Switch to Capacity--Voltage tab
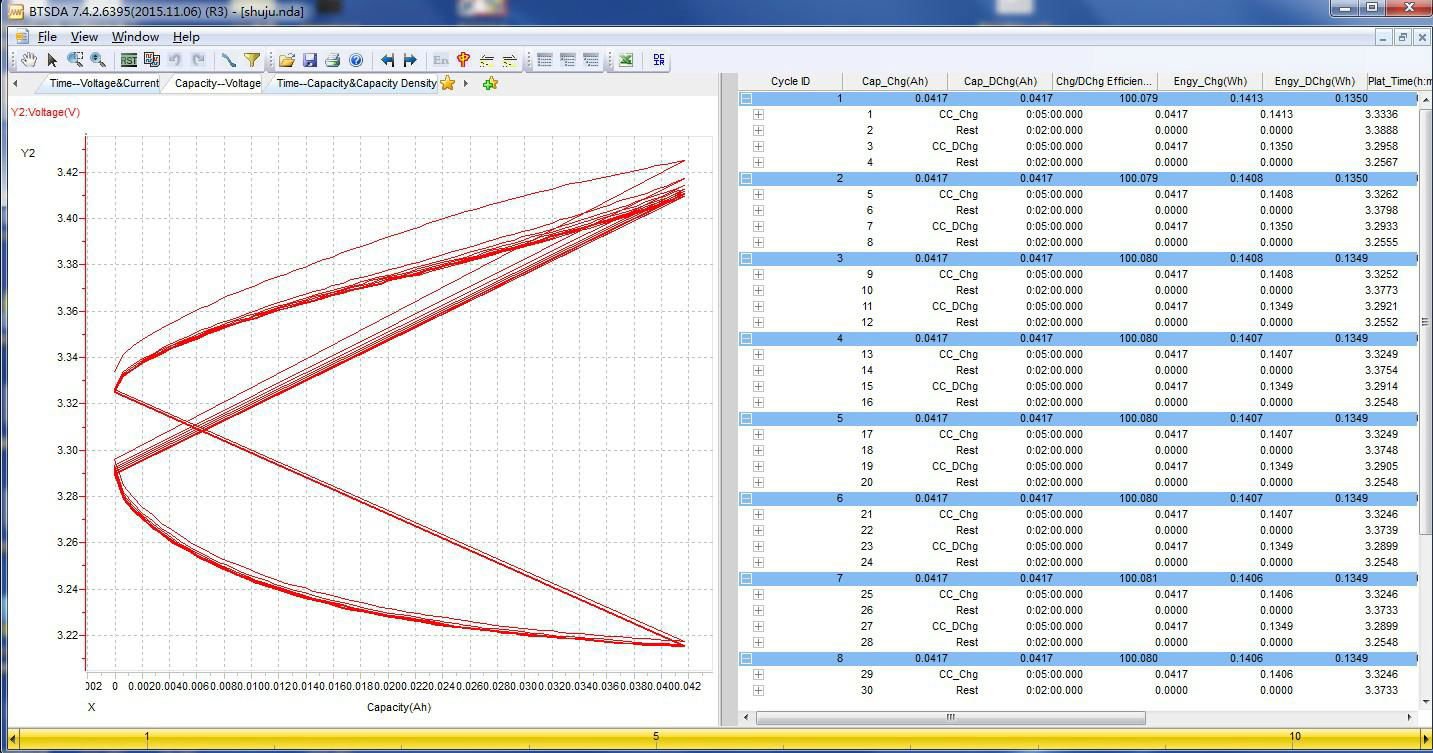 pos(217,83)
